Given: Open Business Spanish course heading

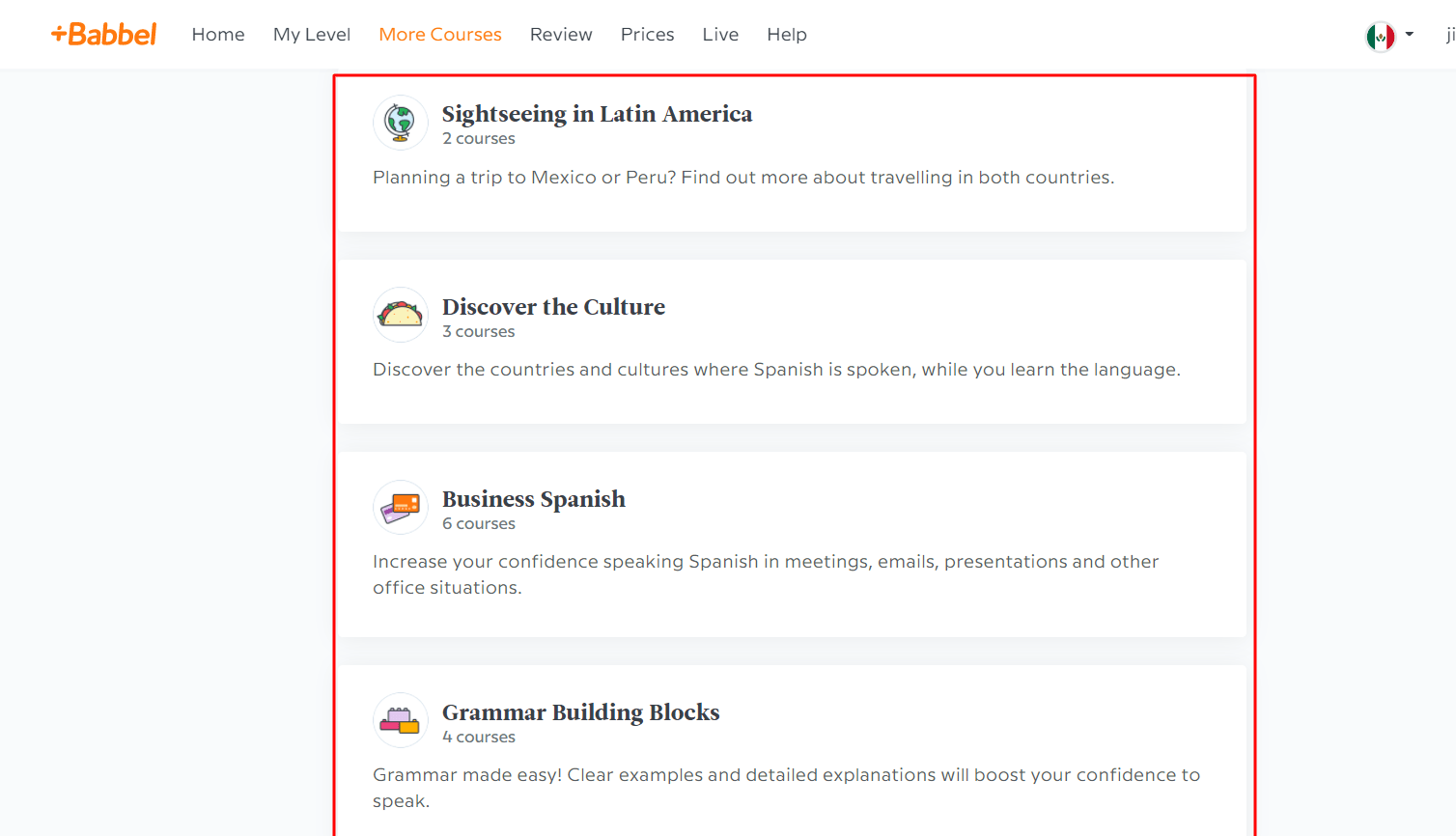Looking at the screenshot, I should point(534,499).
